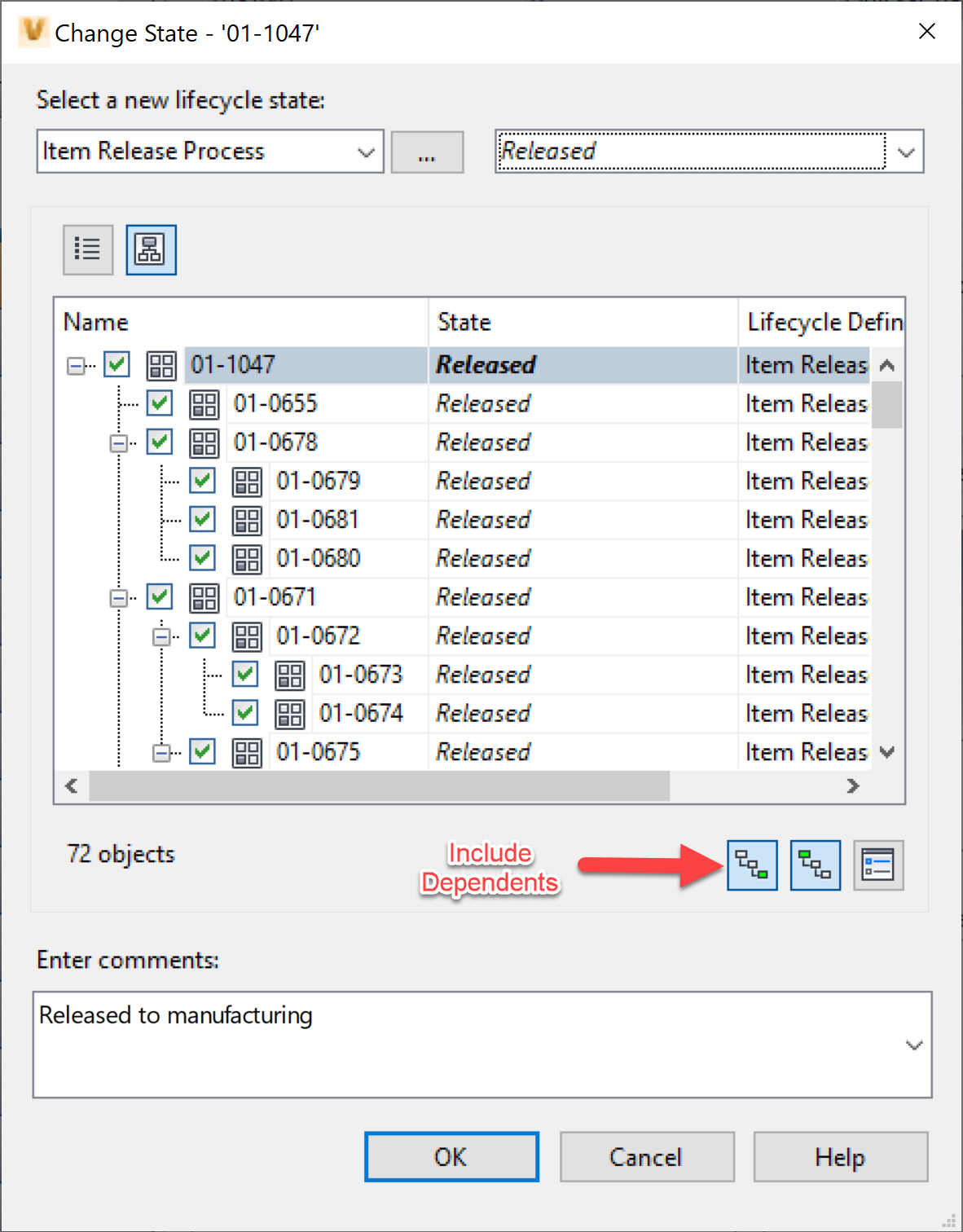This screenshot has width=963, height=1232.
Task: Uncheck the 01-1047 root item checkbox
Action: pos(117,364)
